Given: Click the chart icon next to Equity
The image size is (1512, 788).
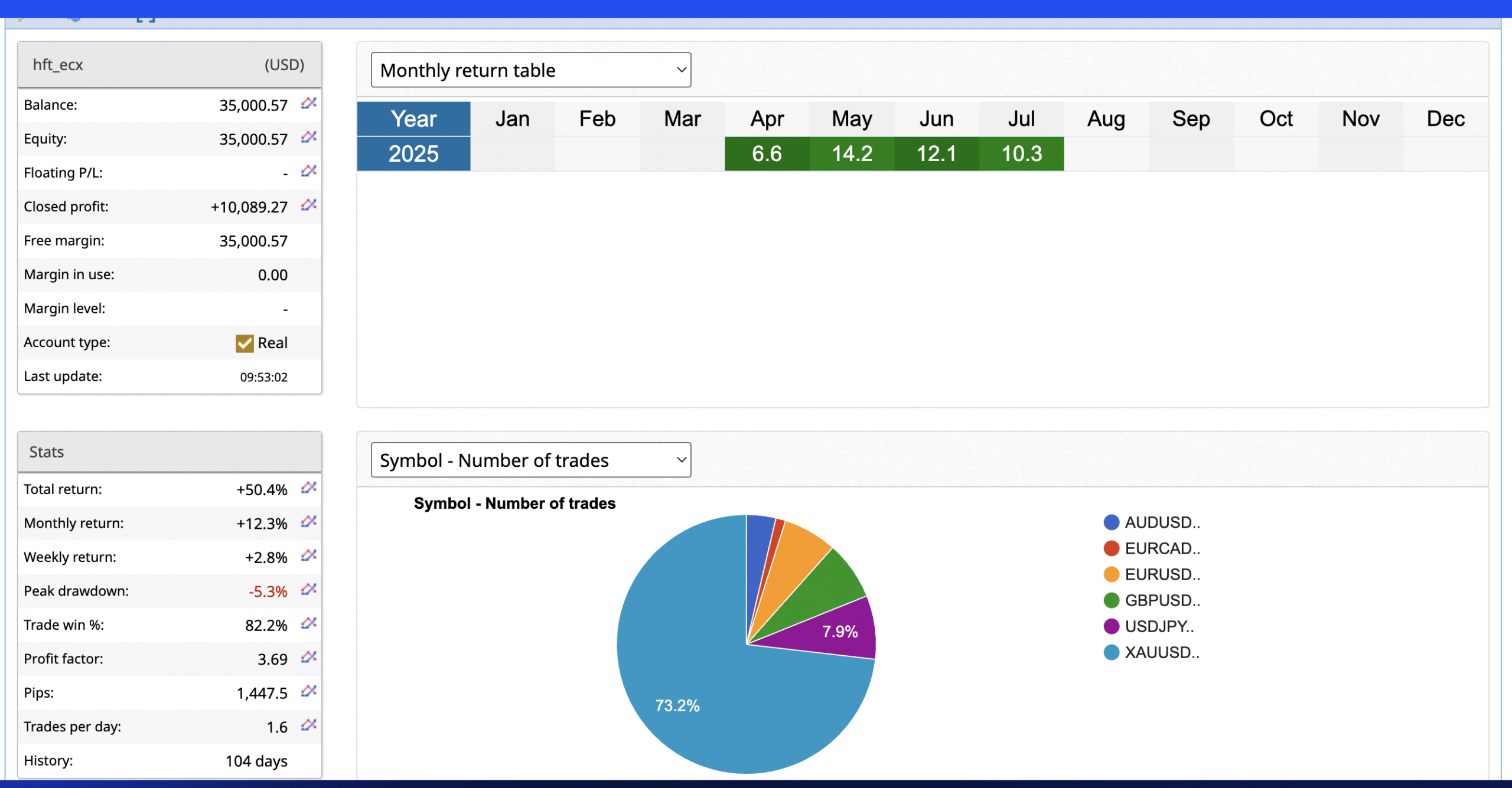Looking at the screenshot, I should pyautogui.click(x=308, y=138).
